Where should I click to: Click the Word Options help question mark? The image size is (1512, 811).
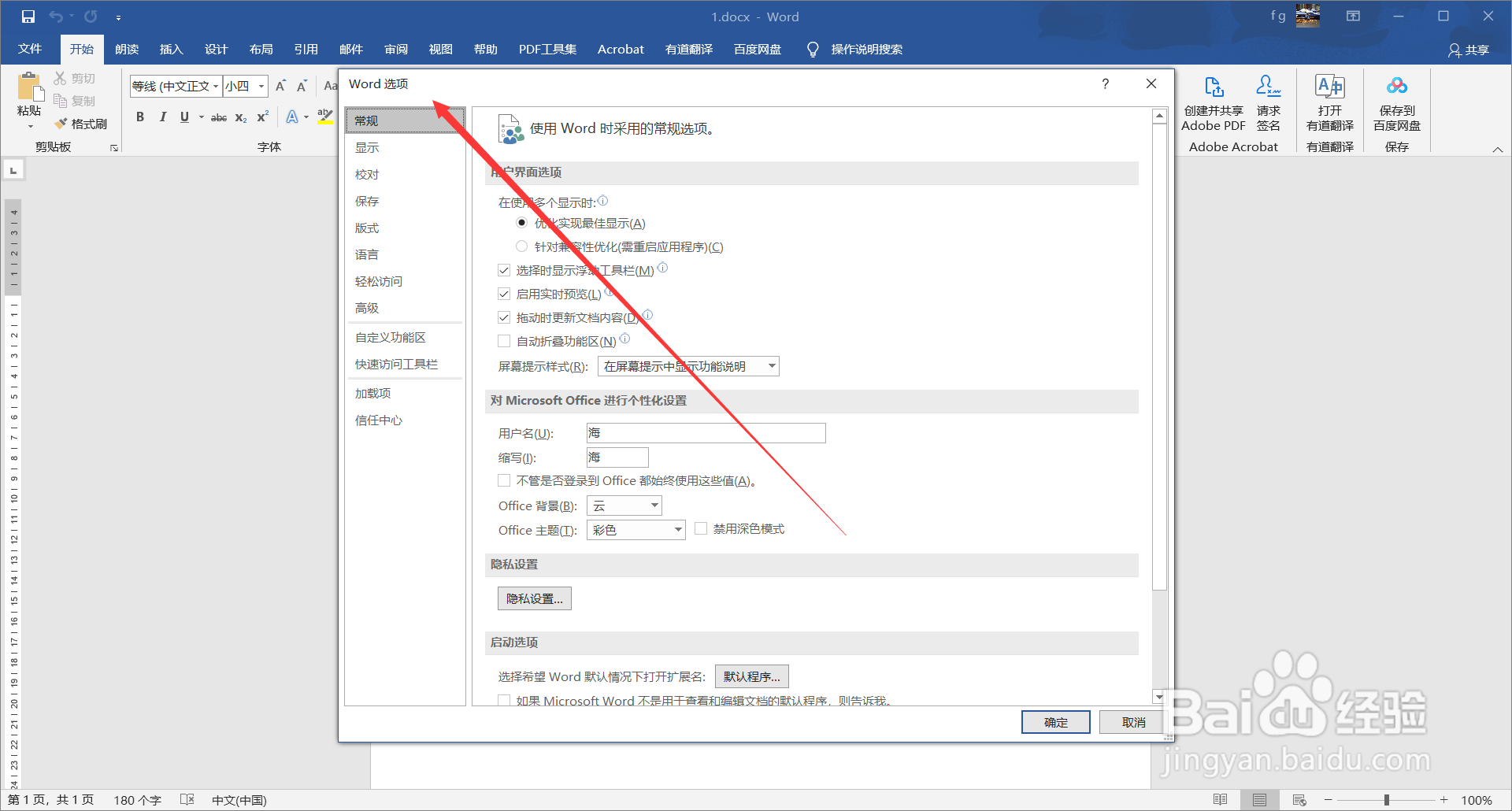(1106, 83)
